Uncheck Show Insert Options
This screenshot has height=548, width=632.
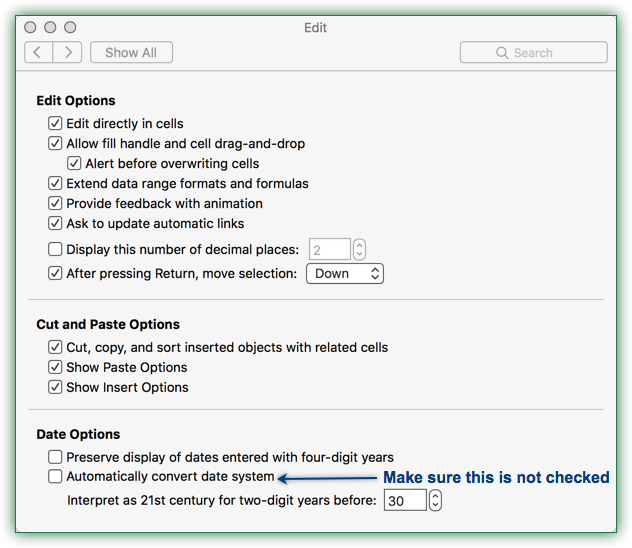coord(55,387)
